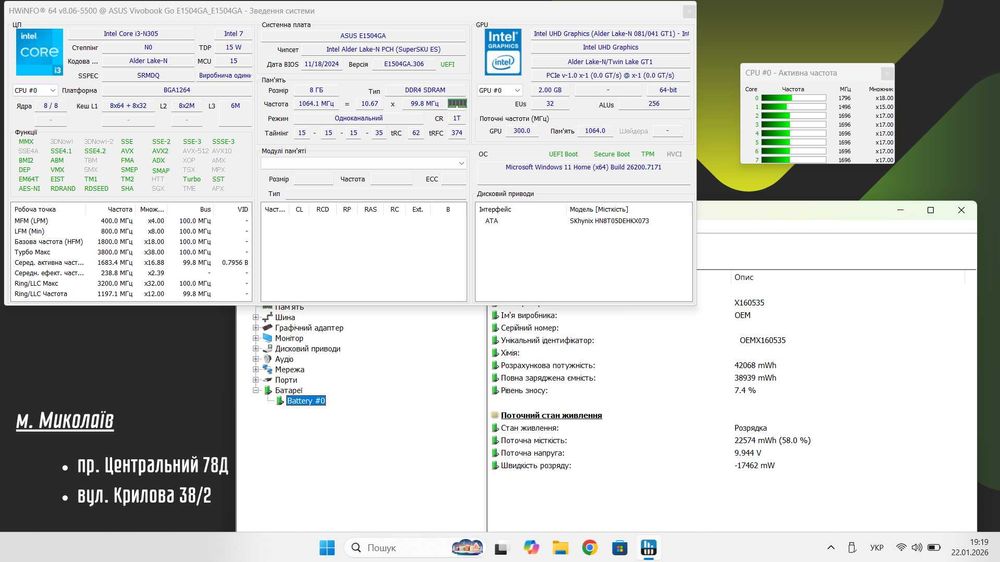This screenshot has height=562, width=1000.
Task: Launch Copilot from the taskbar
Action: coord(531,547)
